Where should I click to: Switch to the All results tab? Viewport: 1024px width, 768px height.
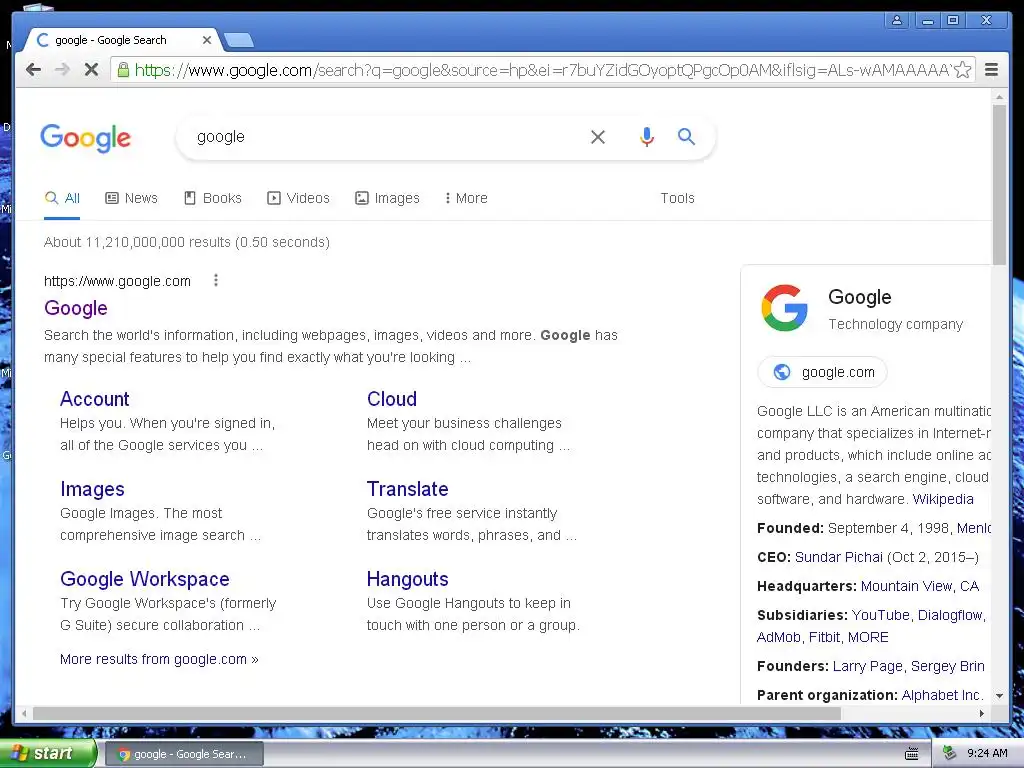(x=63, y=198)
